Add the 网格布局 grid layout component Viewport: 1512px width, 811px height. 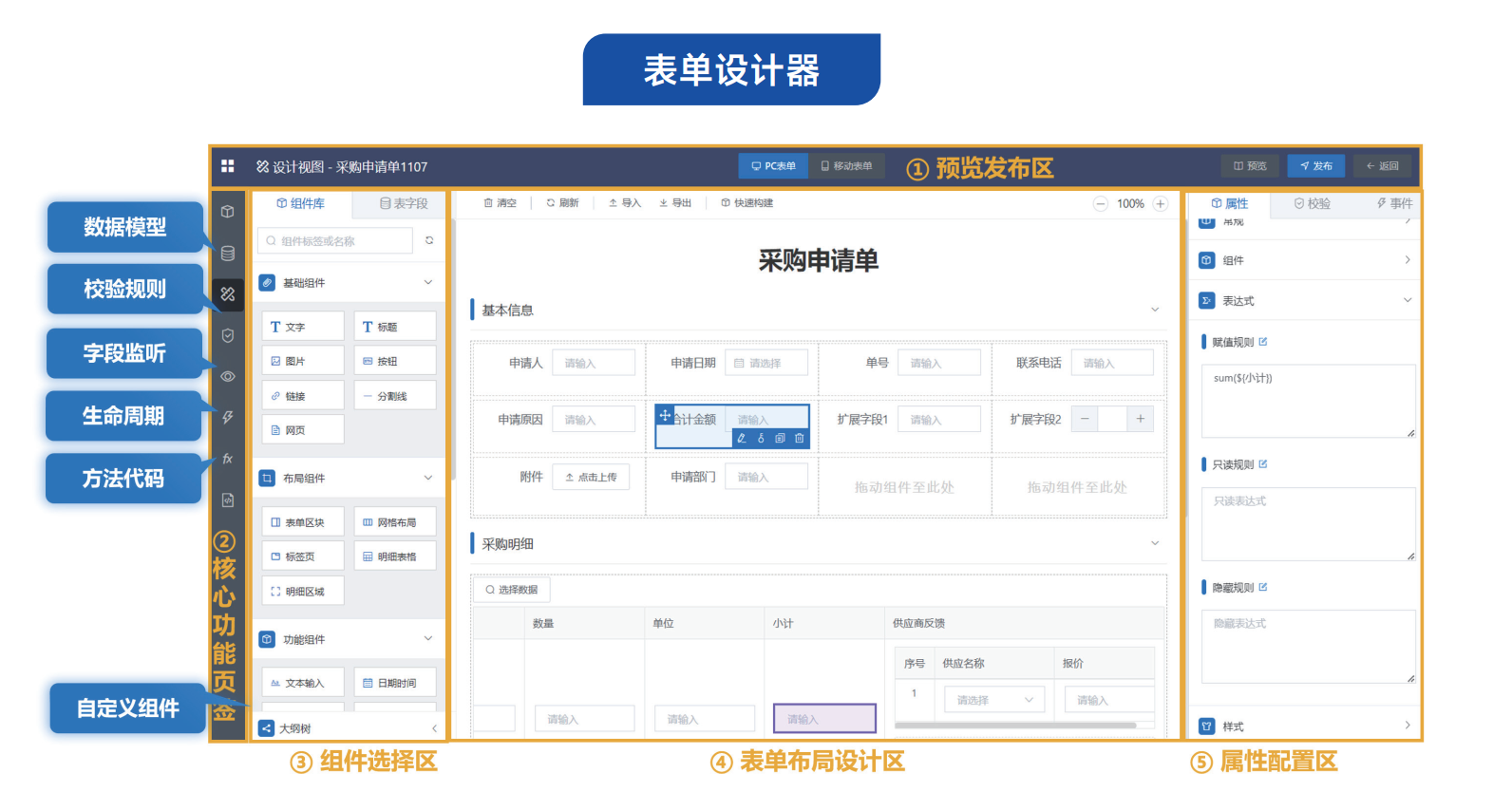click(395, 522)
